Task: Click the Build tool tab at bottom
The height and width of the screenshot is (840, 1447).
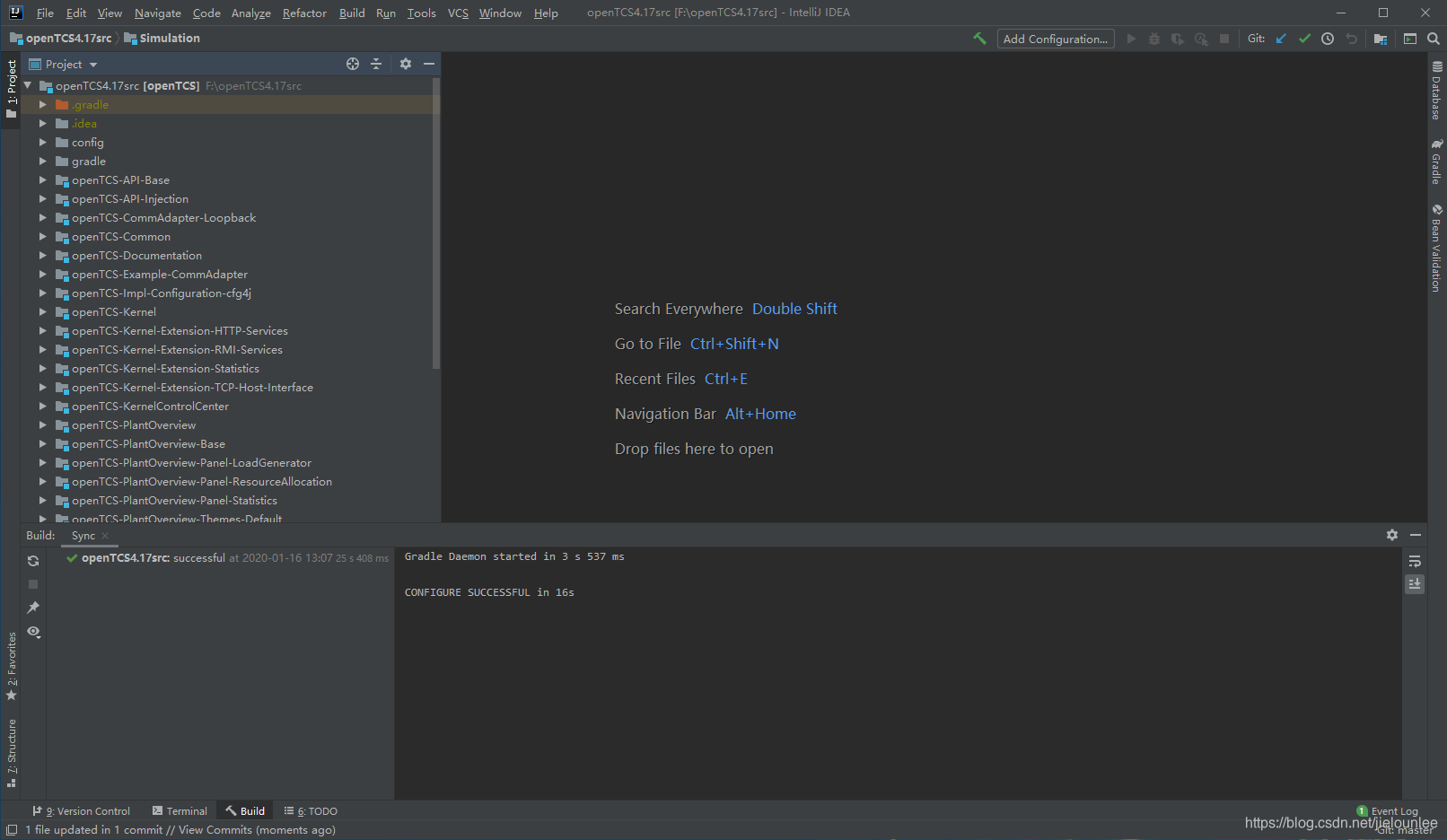Action: pyautogui.click(x=245, y=811)
